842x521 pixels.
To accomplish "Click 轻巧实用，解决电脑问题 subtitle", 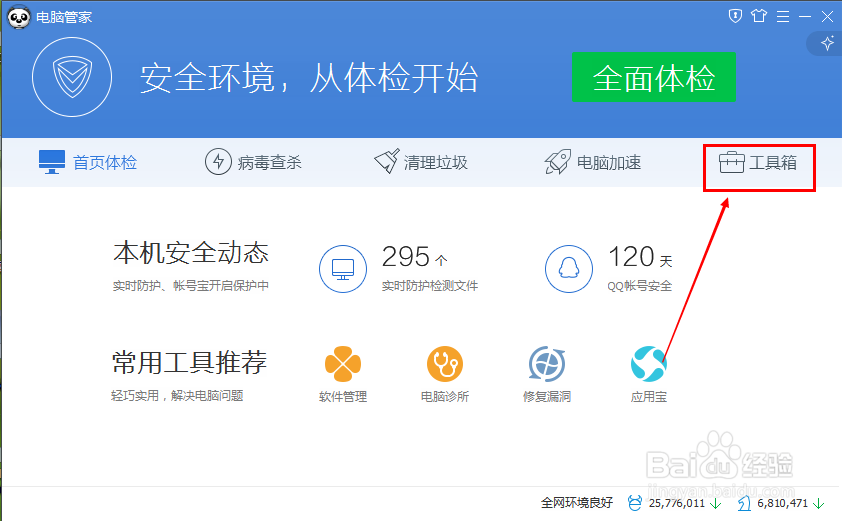I will (177, 396).
